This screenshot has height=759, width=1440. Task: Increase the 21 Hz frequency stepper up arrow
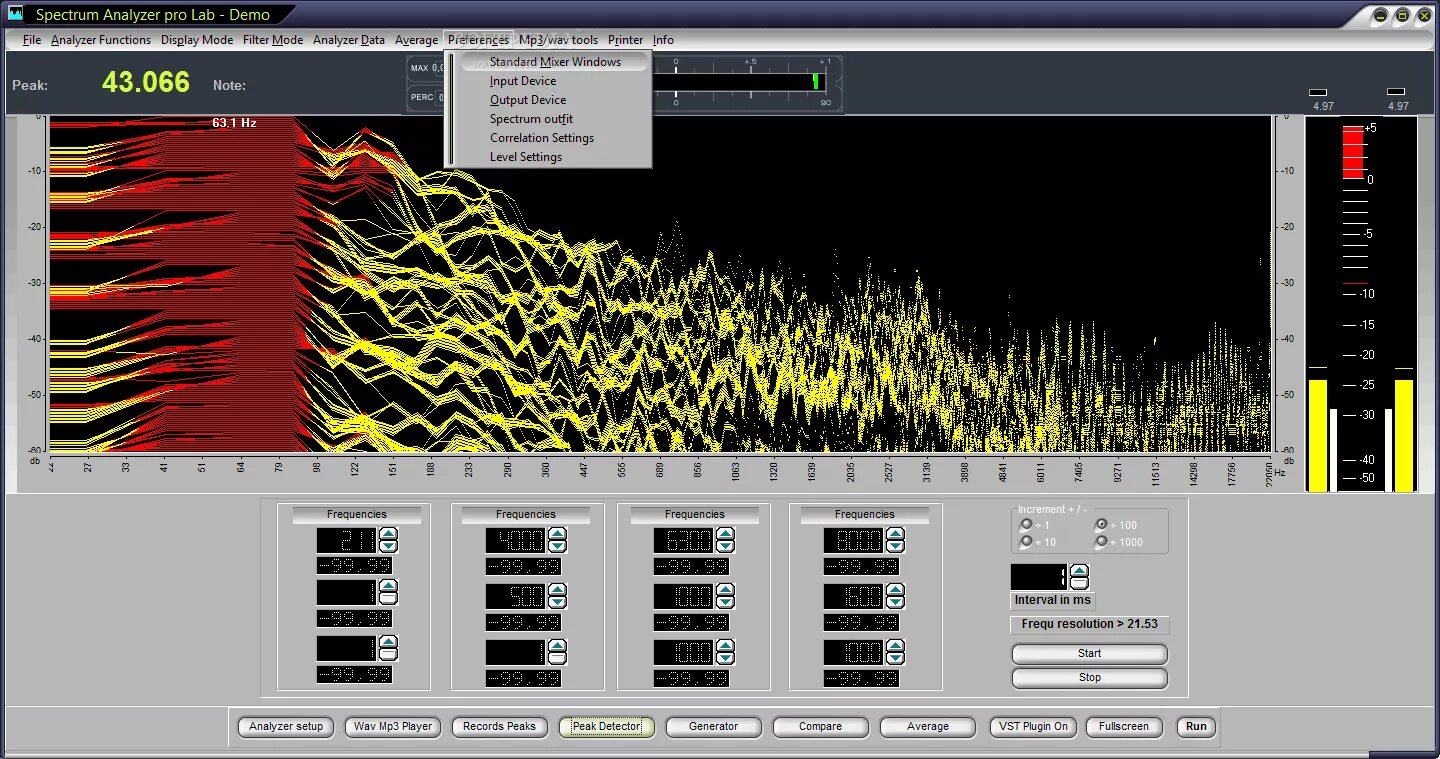pos(389,534)
